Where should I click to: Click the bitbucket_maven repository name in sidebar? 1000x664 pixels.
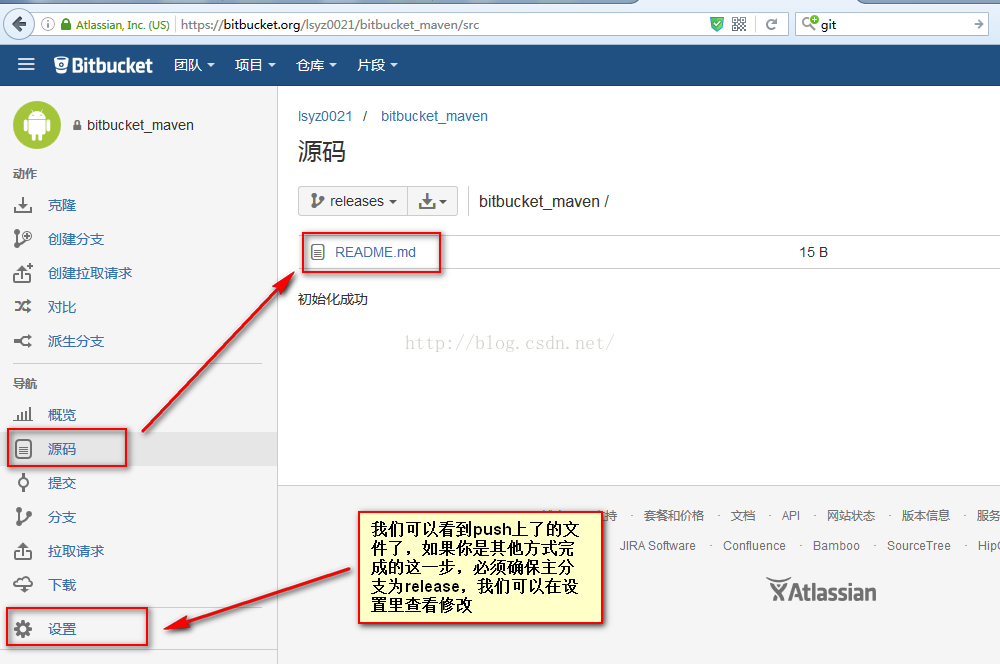[x=140, y=125]
